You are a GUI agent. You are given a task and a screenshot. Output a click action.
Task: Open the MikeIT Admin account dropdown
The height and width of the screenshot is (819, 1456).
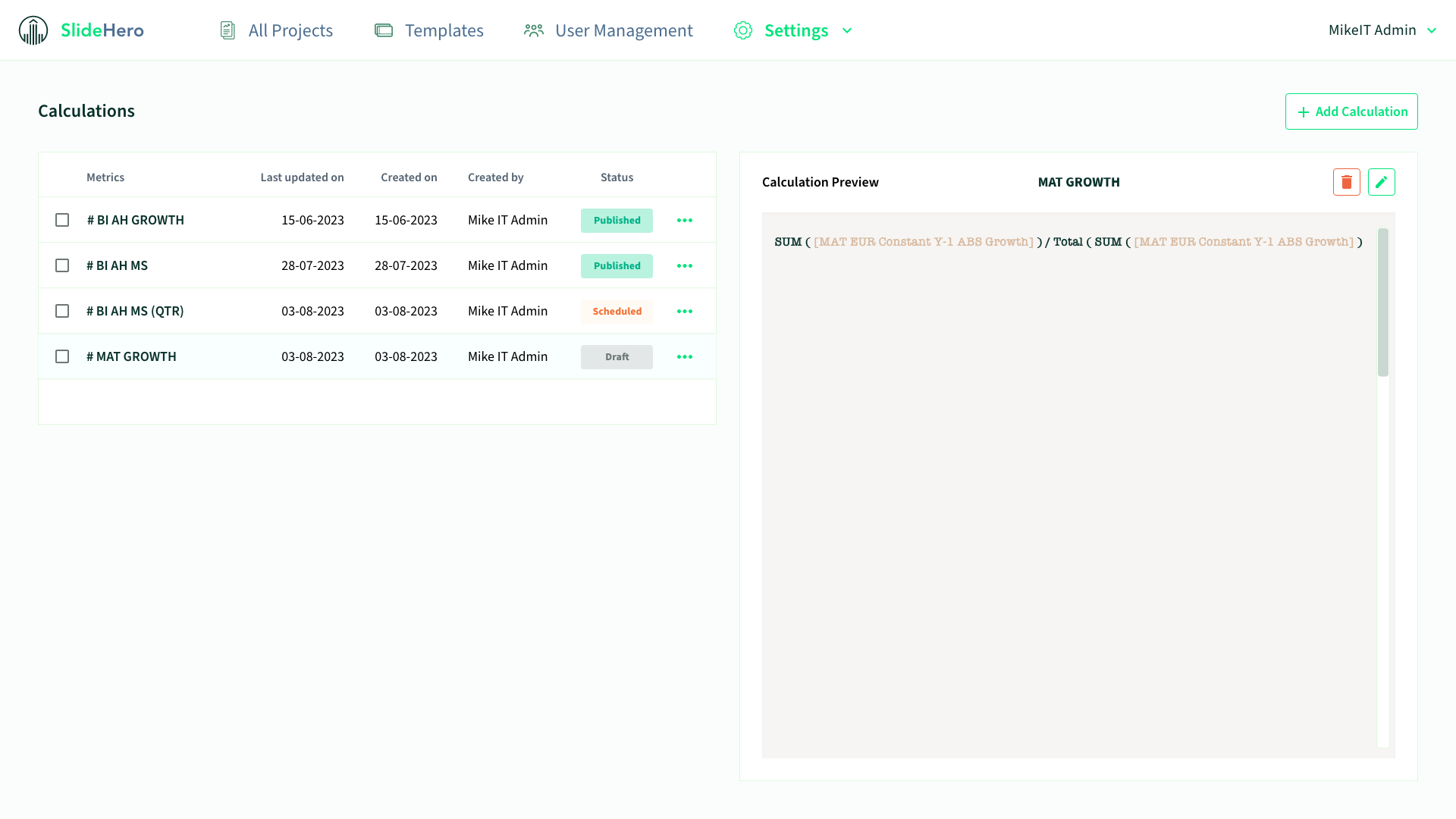[x=1382, y=30]
